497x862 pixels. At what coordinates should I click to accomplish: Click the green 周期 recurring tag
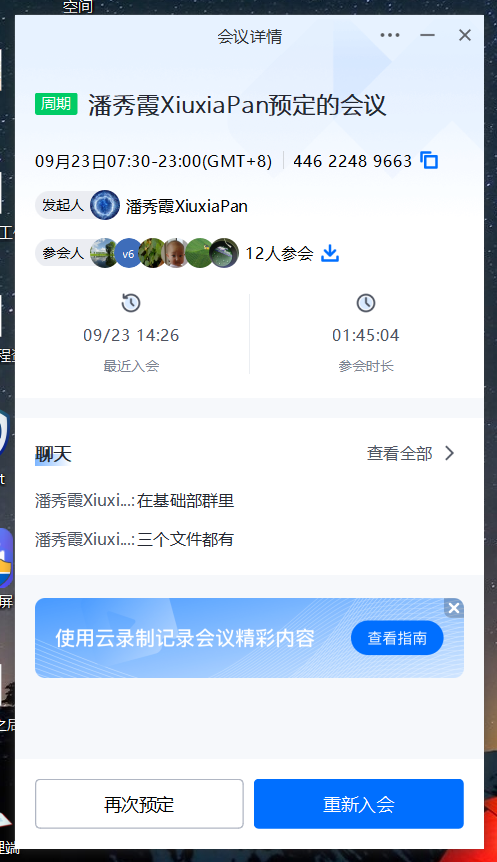(56, 104)
